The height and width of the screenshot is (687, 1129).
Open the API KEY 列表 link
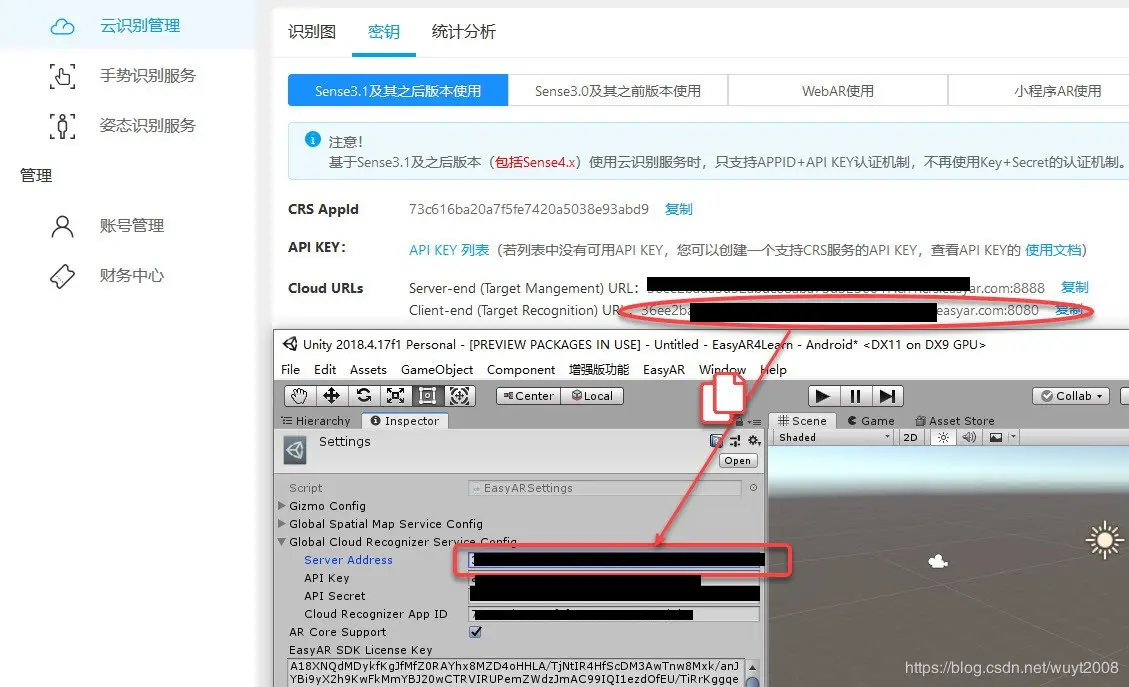pyautogui.click(x=449, y=250)
